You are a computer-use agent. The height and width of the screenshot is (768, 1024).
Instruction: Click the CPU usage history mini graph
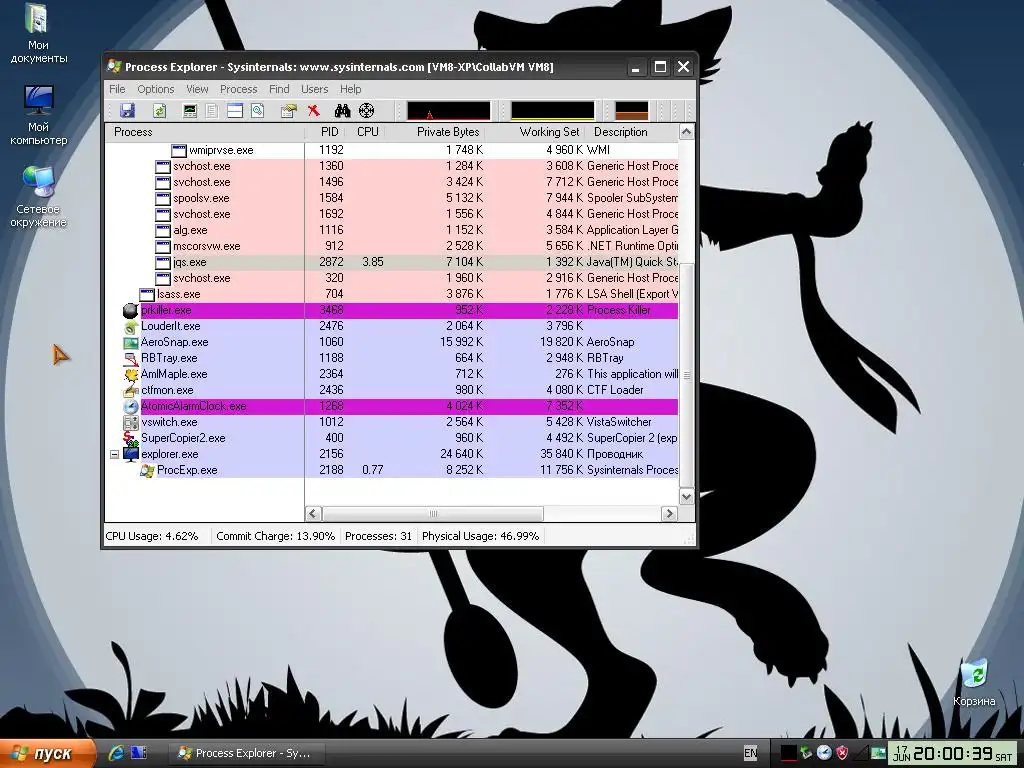click(x=449, y=111)
